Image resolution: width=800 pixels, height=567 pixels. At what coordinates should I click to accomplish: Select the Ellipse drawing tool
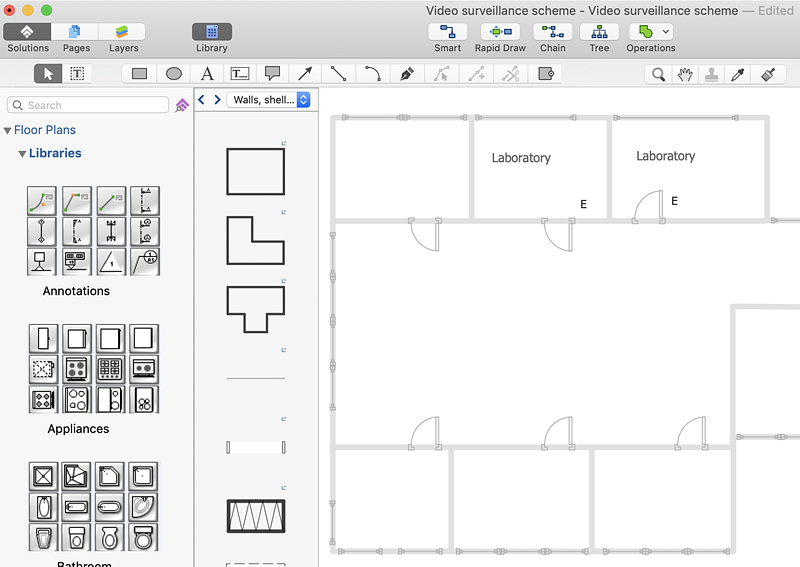coord(173,74)
